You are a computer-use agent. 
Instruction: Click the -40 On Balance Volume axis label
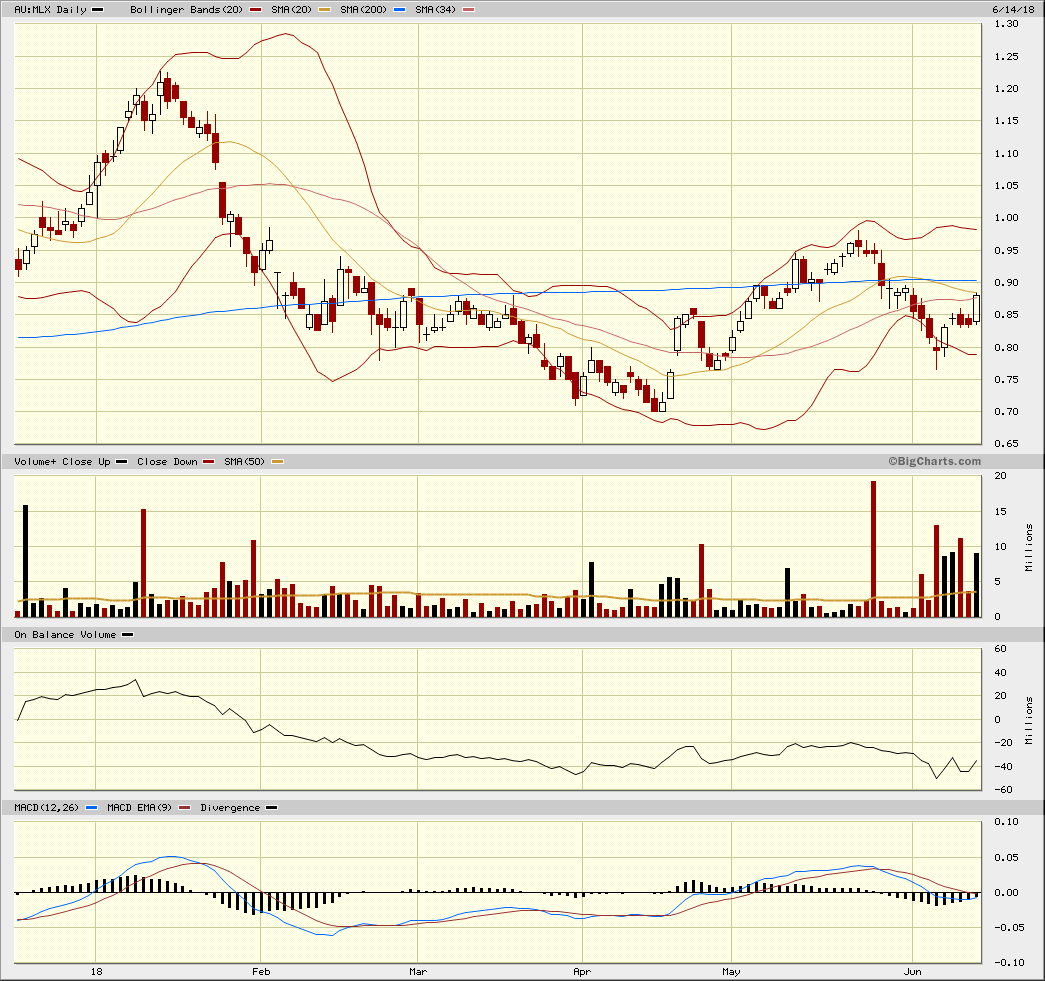click(1004, 766)
